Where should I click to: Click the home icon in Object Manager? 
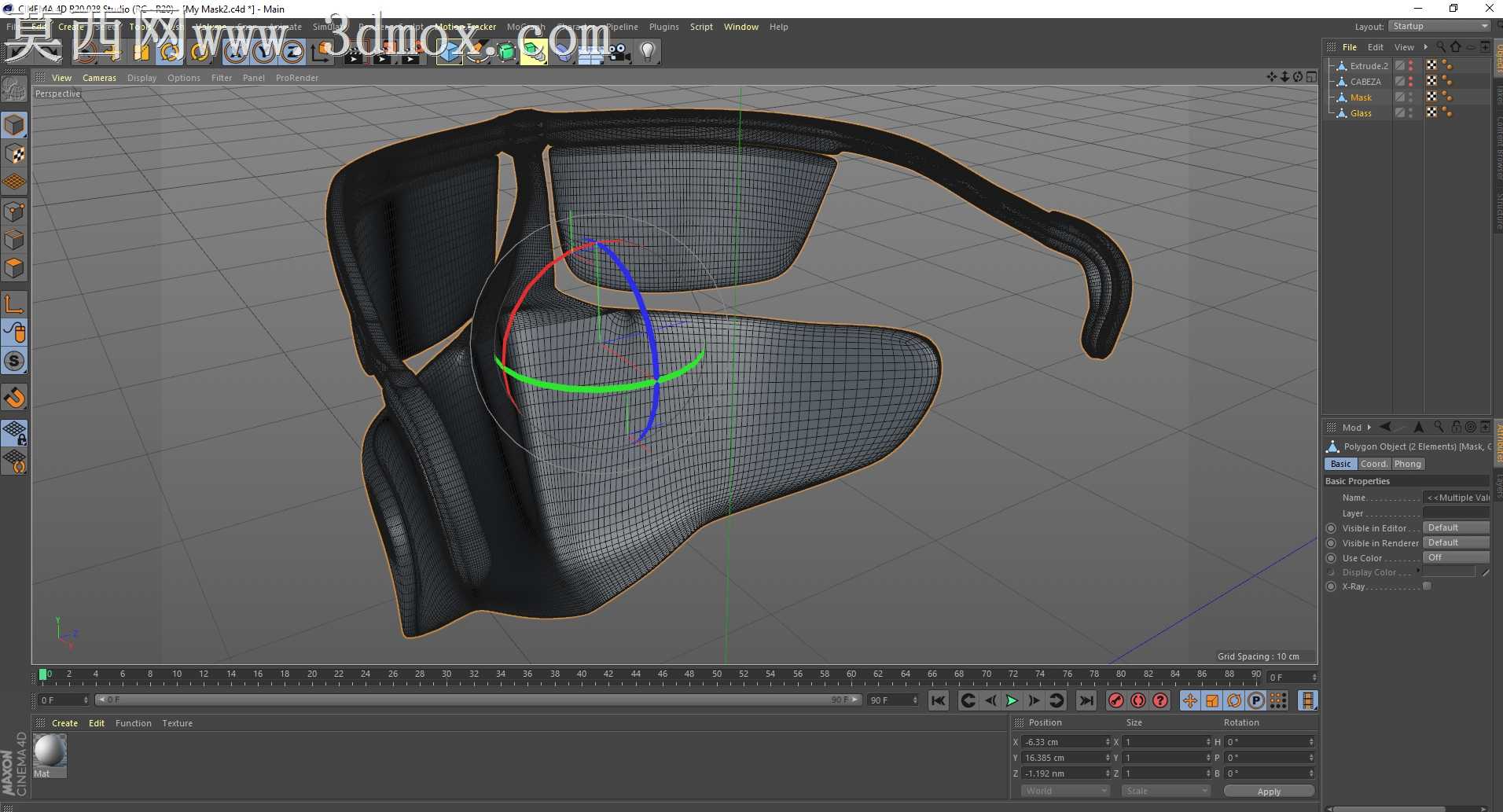(1456, 47)
